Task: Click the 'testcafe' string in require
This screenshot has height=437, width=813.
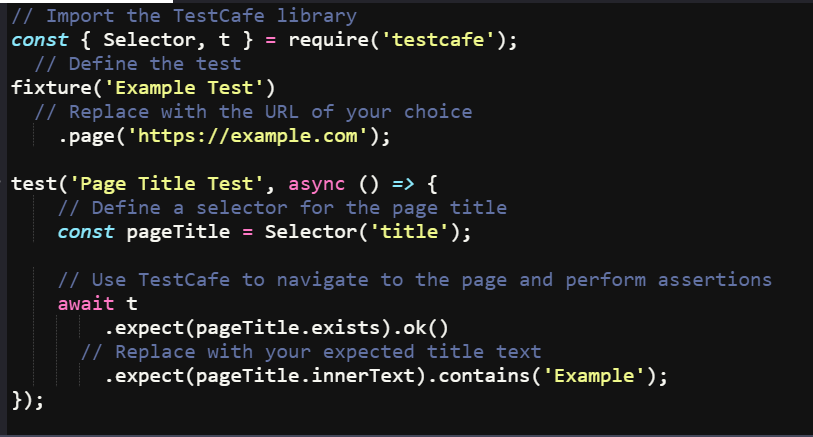Action: click(x=439, y=40)
